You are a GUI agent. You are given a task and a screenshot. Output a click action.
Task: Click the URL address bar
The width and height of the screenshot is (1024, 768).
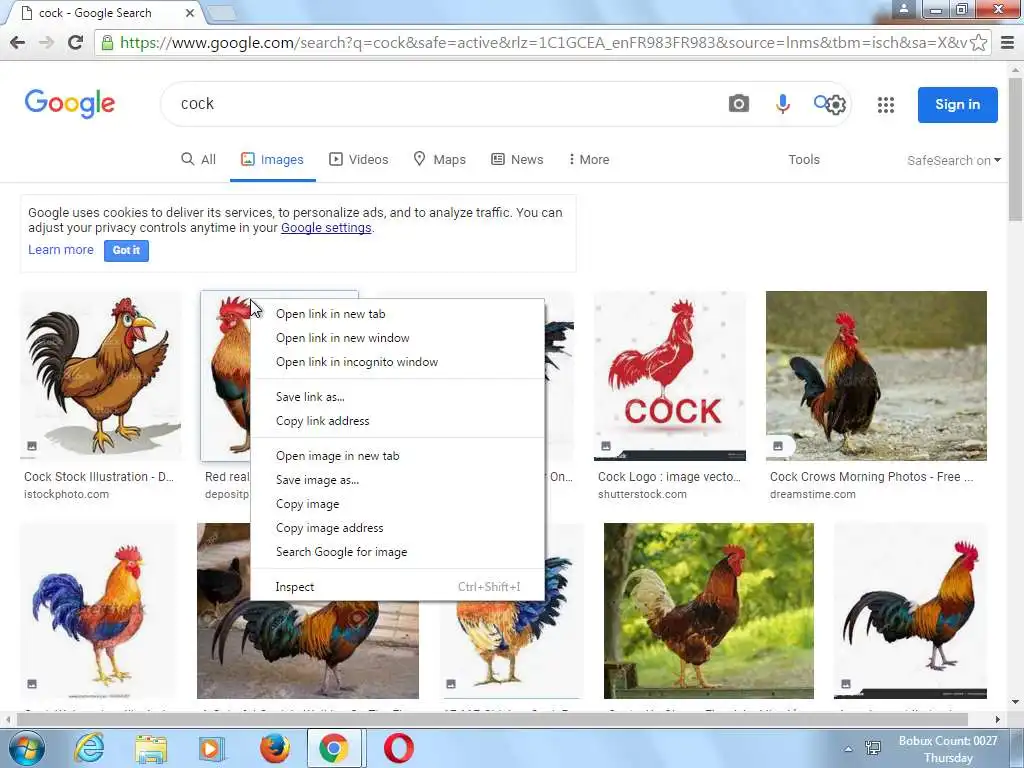point(542,43)
